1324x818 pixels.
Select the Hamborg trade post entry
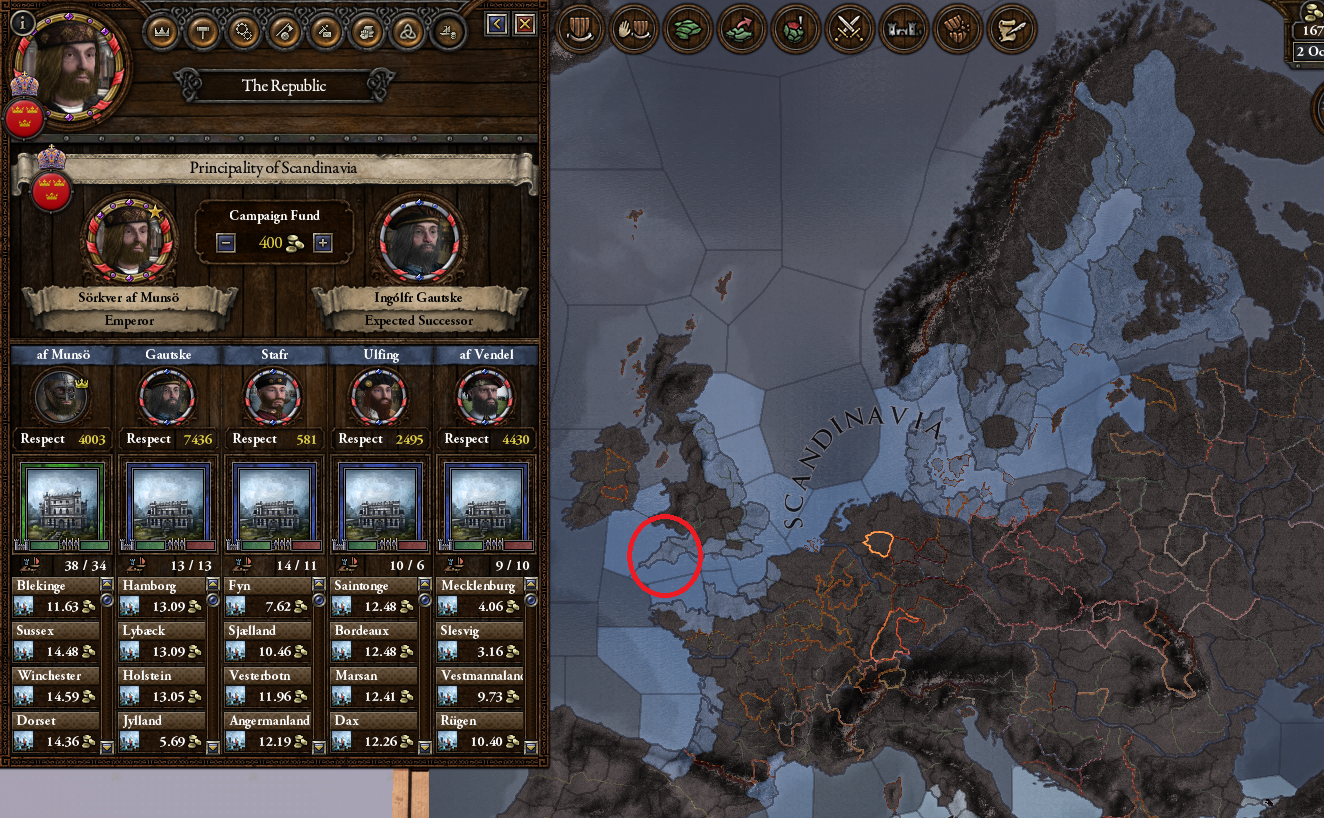(x=163, y=596)
